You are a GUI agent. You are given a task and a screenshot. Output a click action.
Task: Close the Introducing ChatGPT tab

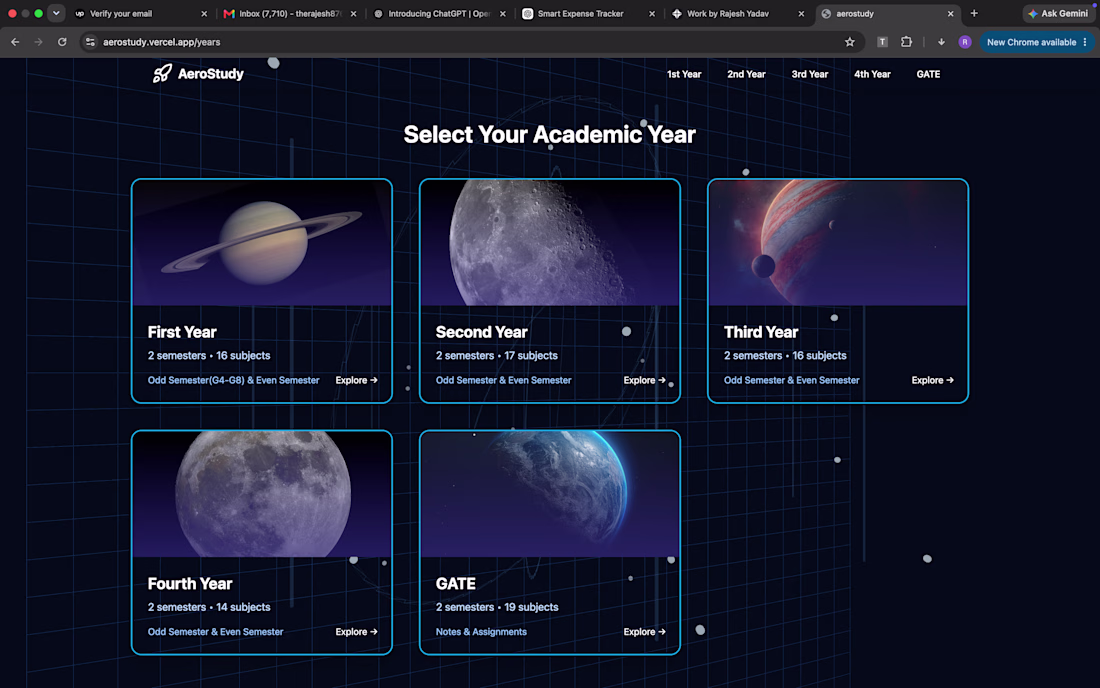(502, 13)
